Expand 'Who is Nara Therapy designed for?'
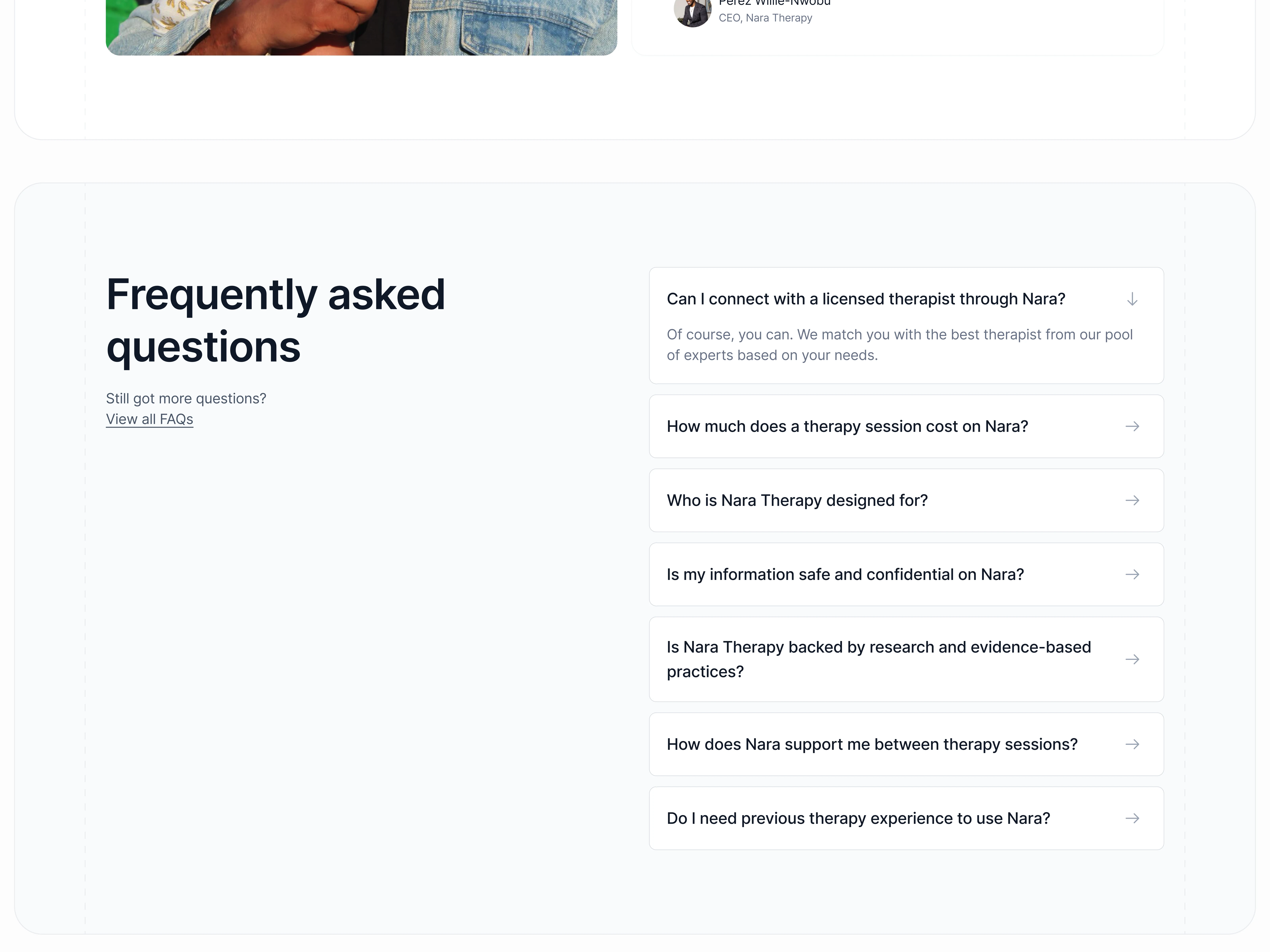The height and width of the screenshot is (952, 1270). (x=797, y=500)
